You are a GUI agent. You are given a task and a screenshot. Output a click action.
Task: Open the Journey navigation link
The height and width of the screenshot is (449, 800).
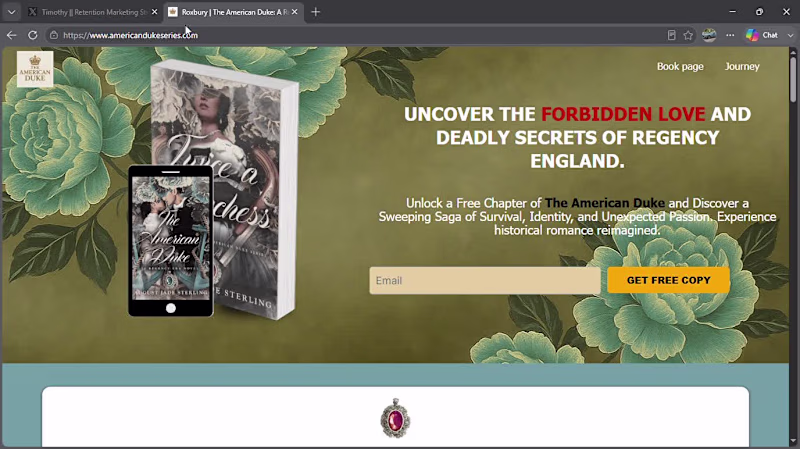pos(742,66)
